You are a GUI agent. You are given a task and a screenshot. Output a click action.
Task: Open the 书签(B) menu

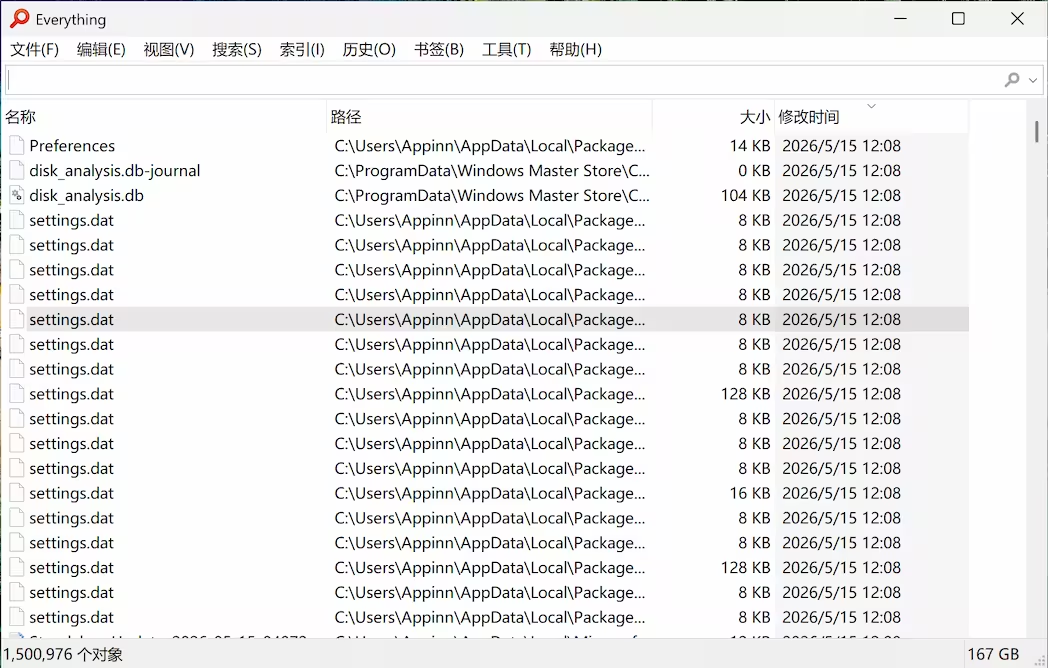[x=438, y=49]
